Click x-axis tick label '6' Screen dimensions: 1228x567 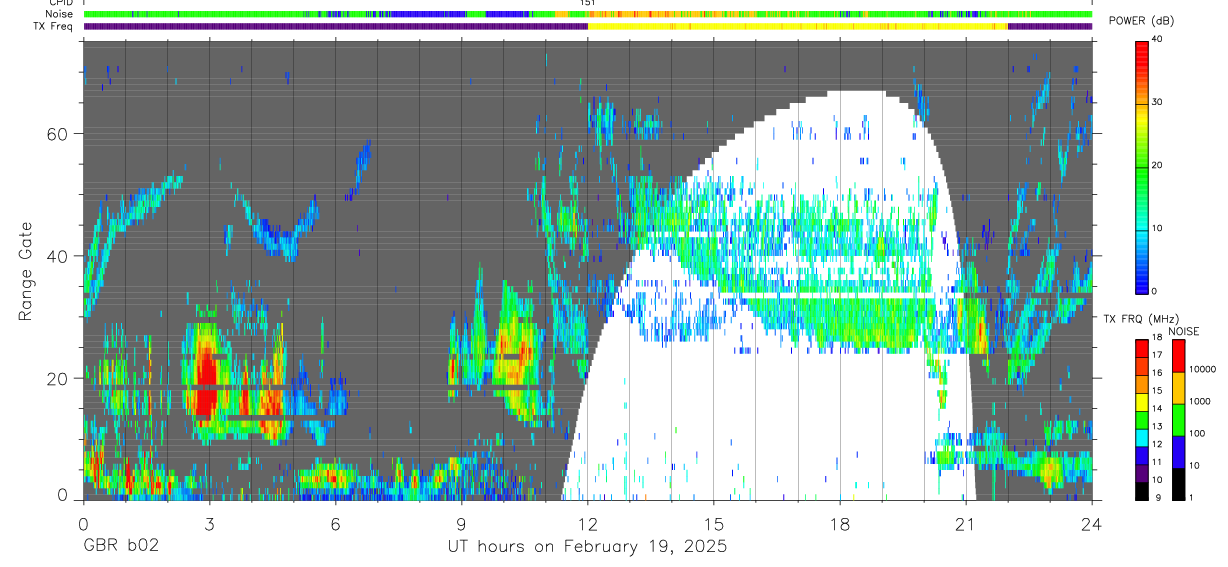click(x=335, y=523)
